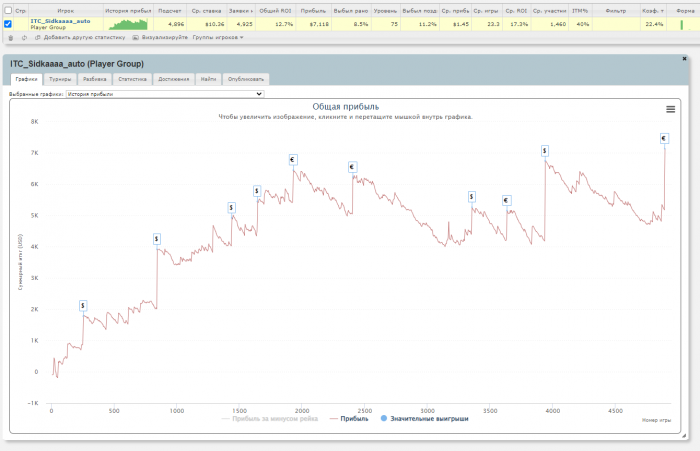Open the Опубликовать tab
700x451 pixels.
(x=246, y=79)
